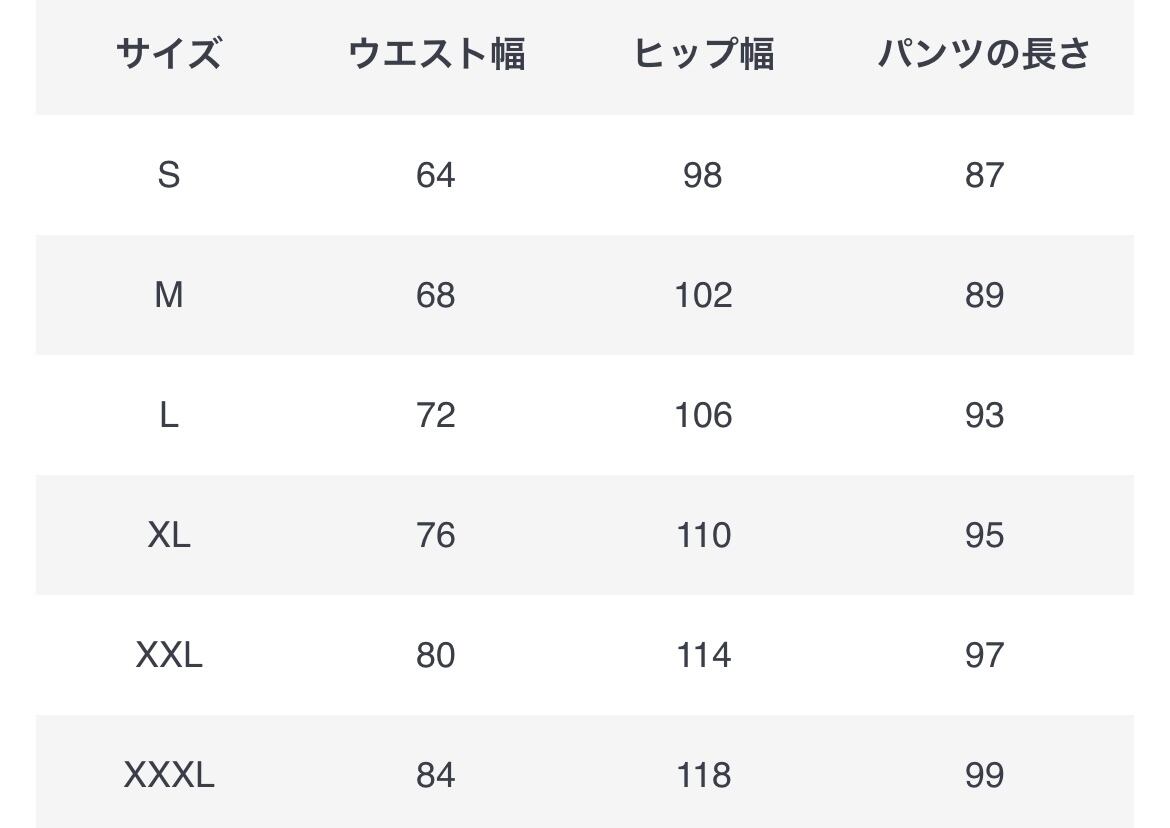The width and height of the screenshot is (1170, 828).
Task: Click pants length value 87
Action: coord(984,175)
